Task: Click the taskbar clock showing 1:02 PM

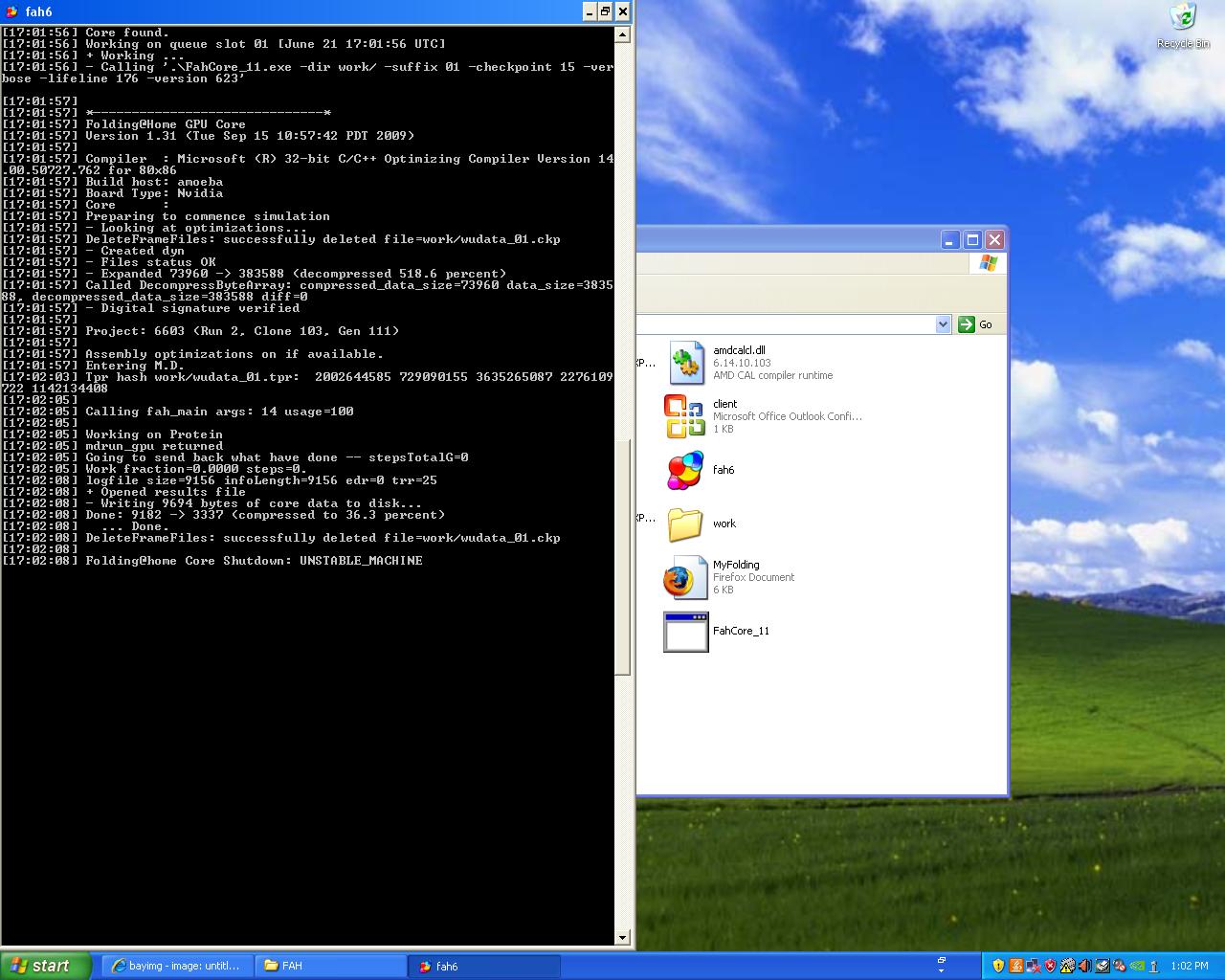Action: (1190, 966)
